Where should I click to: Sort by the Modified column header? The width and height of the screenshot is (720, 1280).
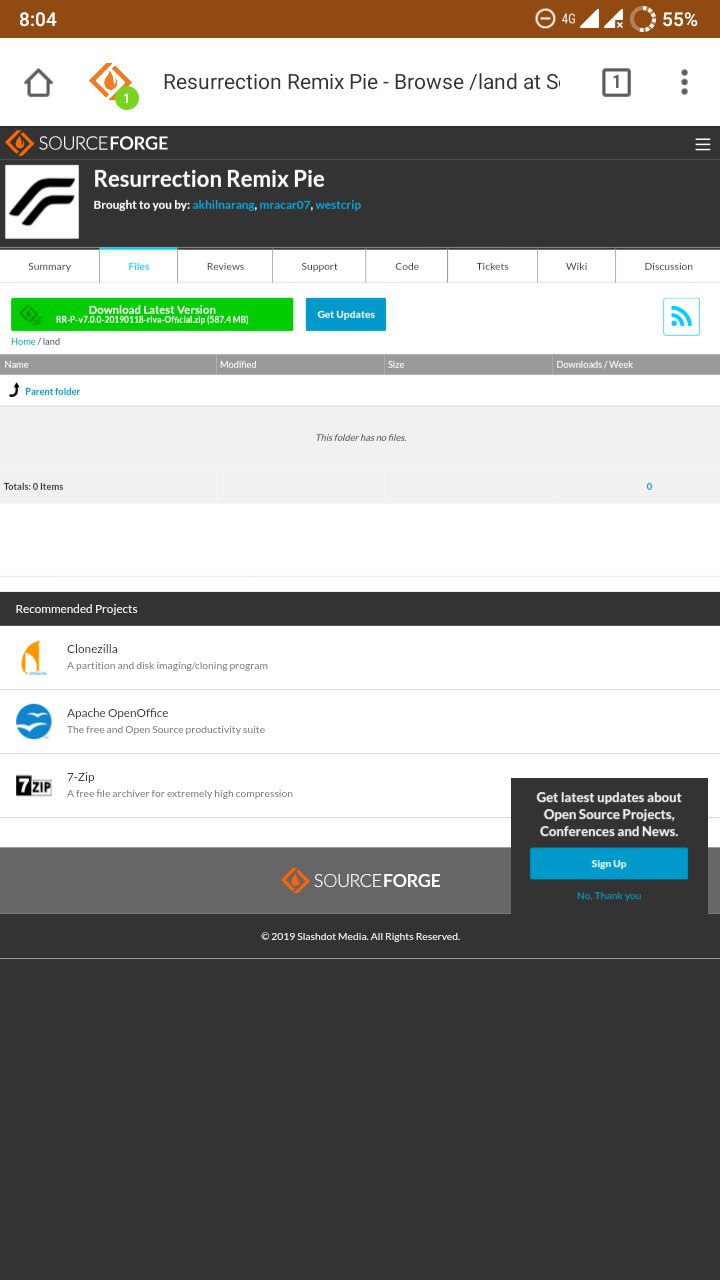301,364
